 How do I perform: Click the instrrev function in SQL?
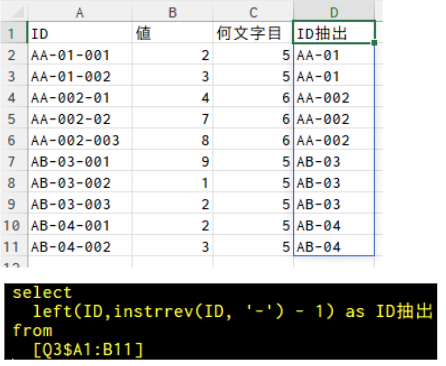click(x=154, y=311)
